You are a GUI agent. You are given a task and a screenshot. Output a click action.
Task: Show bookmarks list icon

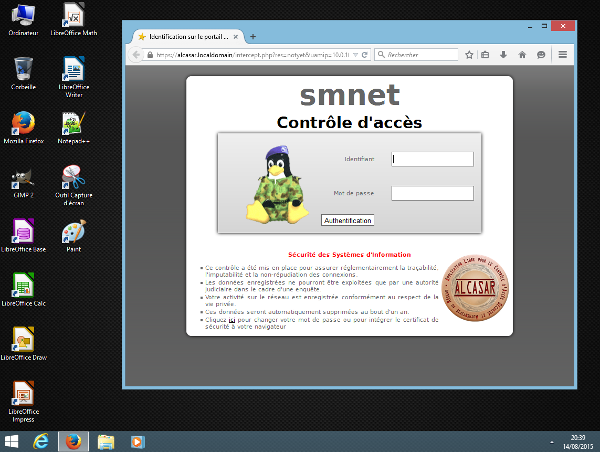click(x=485, y=55)
